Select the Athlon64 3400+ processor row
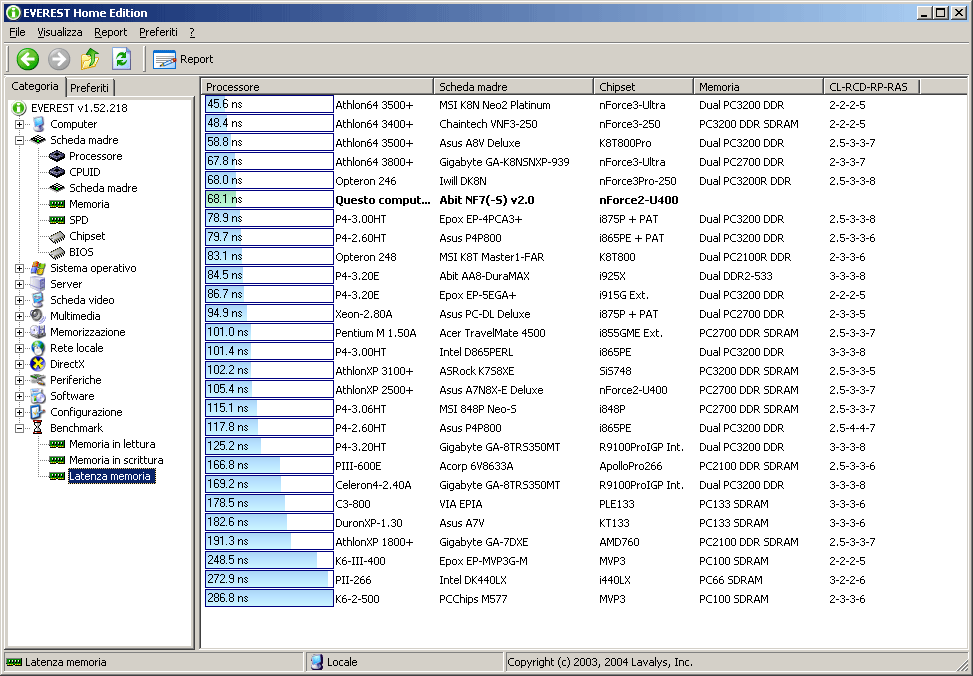Image resolution: width=973 pixels, height=676 pixels. point(583,124)
